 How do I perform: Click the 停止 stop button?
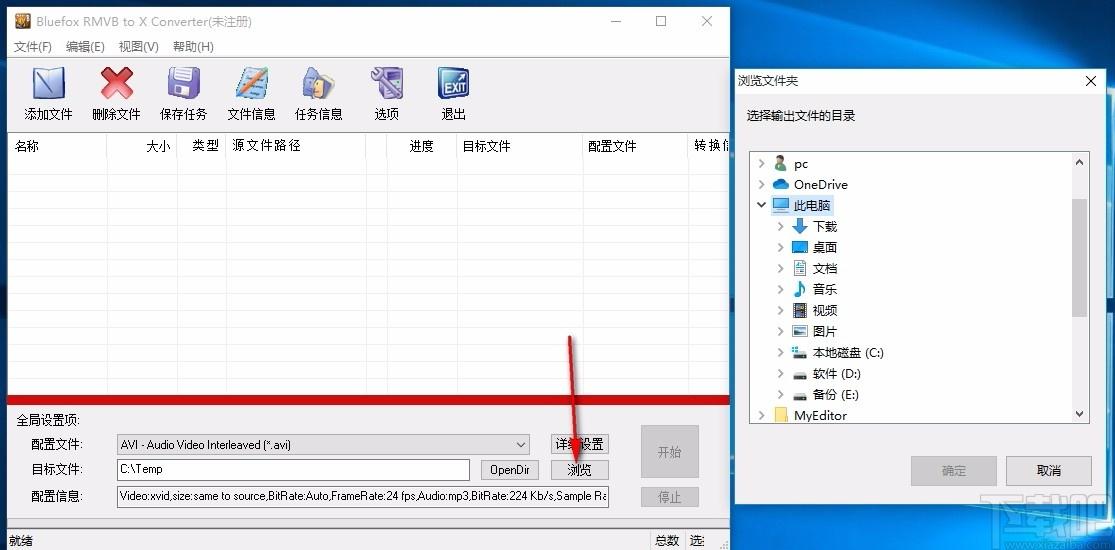(x=669, y=497)
